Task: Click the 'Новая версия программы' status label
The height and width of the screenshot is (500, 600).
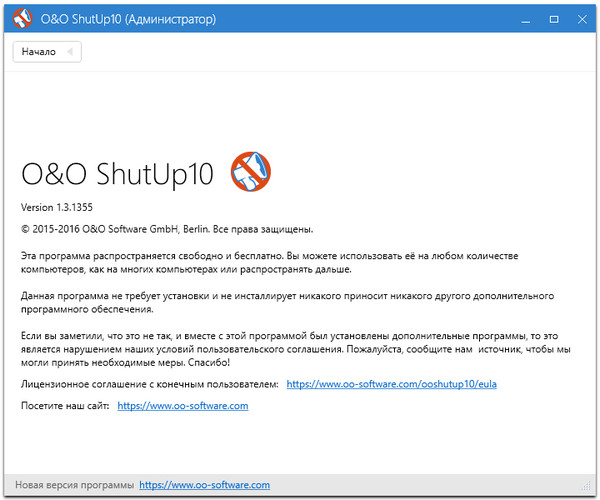Action: [x=75, y=485]
